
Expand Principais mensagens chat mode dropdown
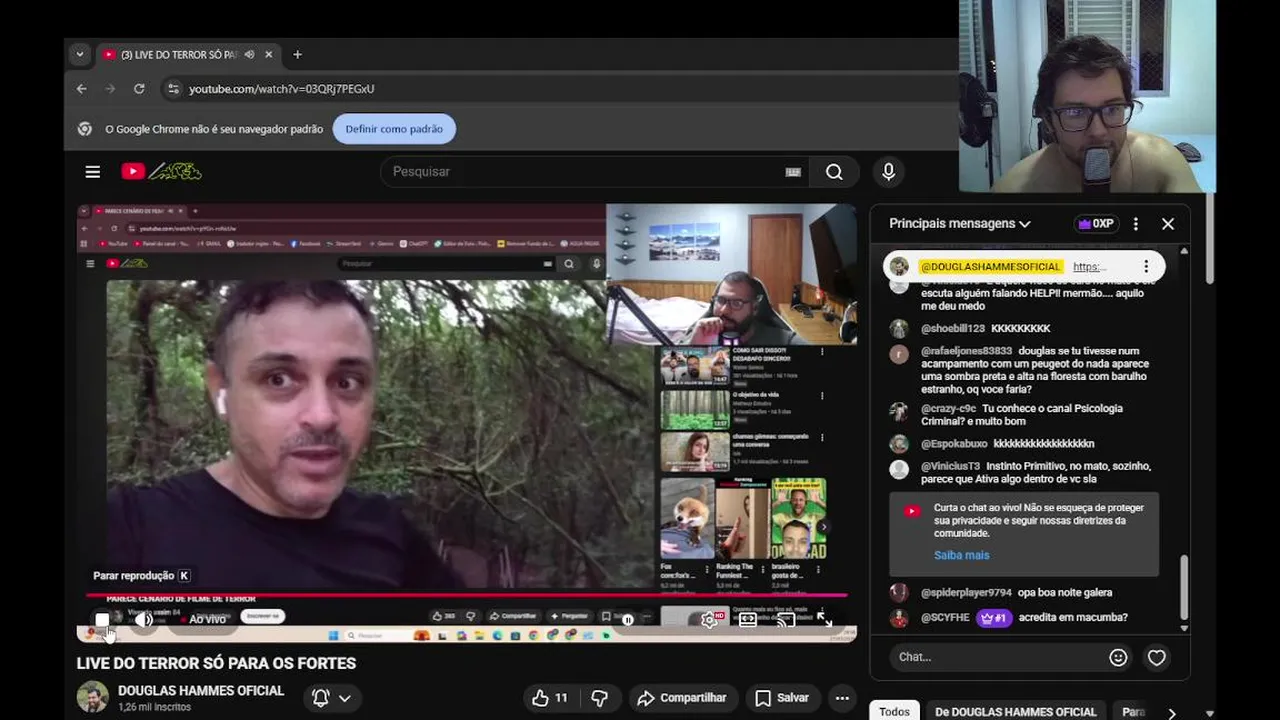(960, 224)
